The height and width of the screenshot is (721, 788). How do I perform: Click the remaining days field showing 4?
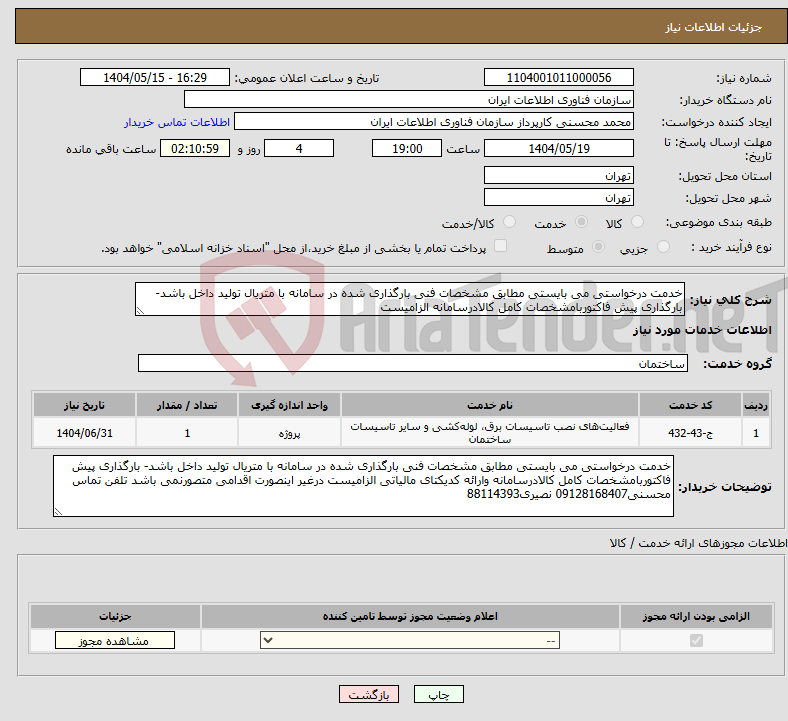point(299,148)
